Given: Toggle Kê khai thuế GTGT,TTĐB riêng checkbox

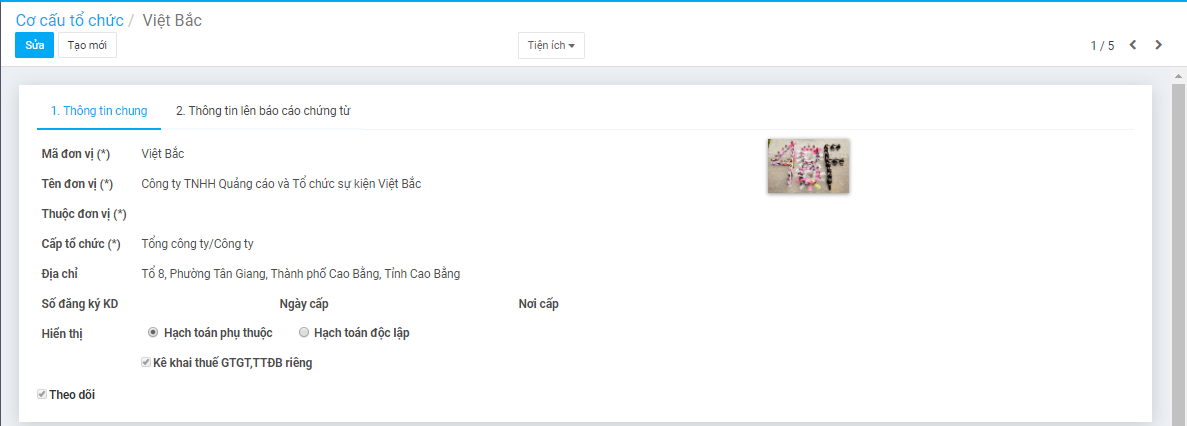Looking at the screenshot, I should 146,362.
